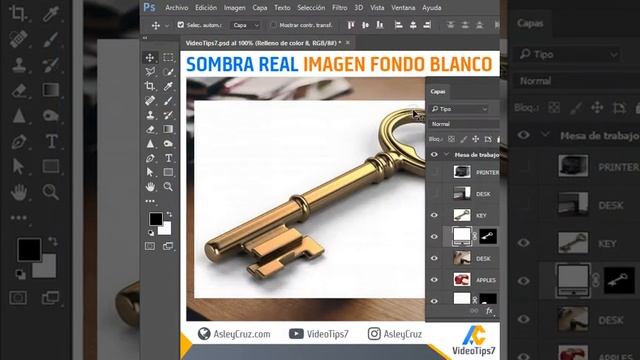Select the VideoTips7.psd document tab
This screenshot has height=360, width=640.
coord(263,43)
